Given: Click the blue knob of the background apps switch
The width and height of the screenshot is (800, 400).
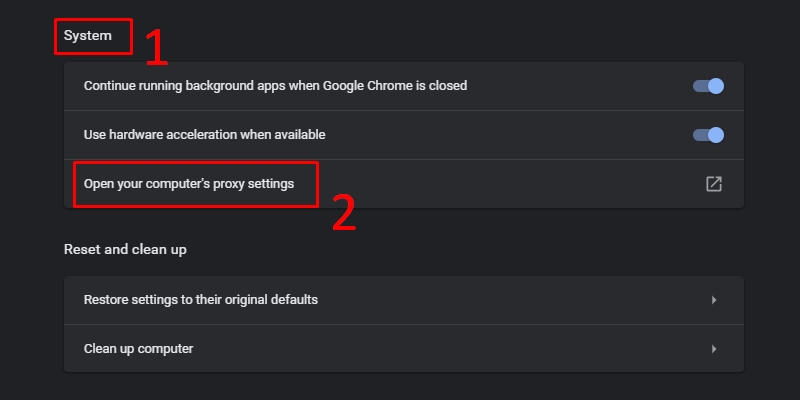Looking at the screenshot, I should point(716,86).
